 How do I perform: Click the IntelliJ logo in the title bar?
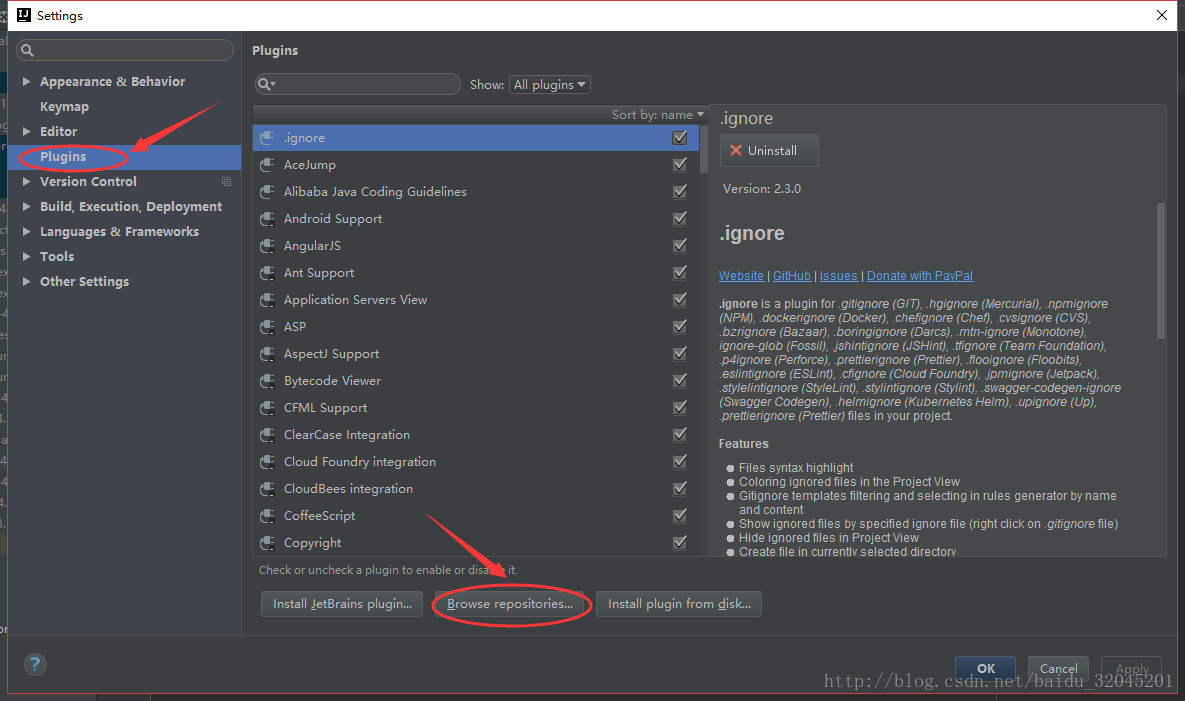23,15
